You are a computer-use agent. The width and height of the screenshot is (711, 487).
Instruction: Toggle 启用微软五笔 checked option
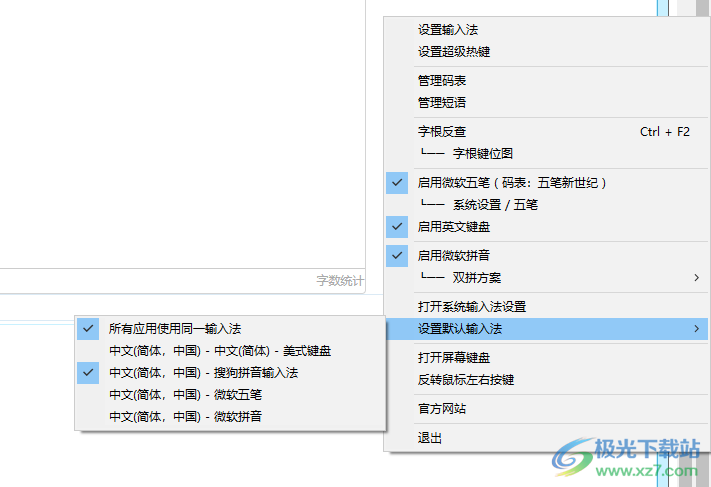(x=546, y=183)
